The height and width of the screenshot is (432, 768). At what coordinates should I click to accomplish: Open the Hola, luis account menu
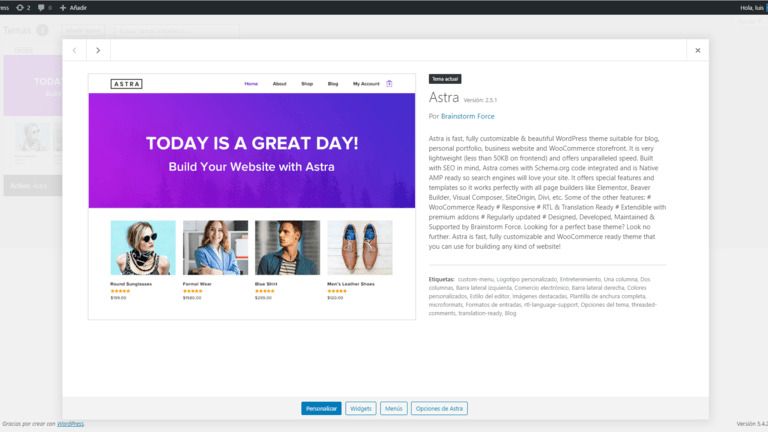[x=753, y=7]
